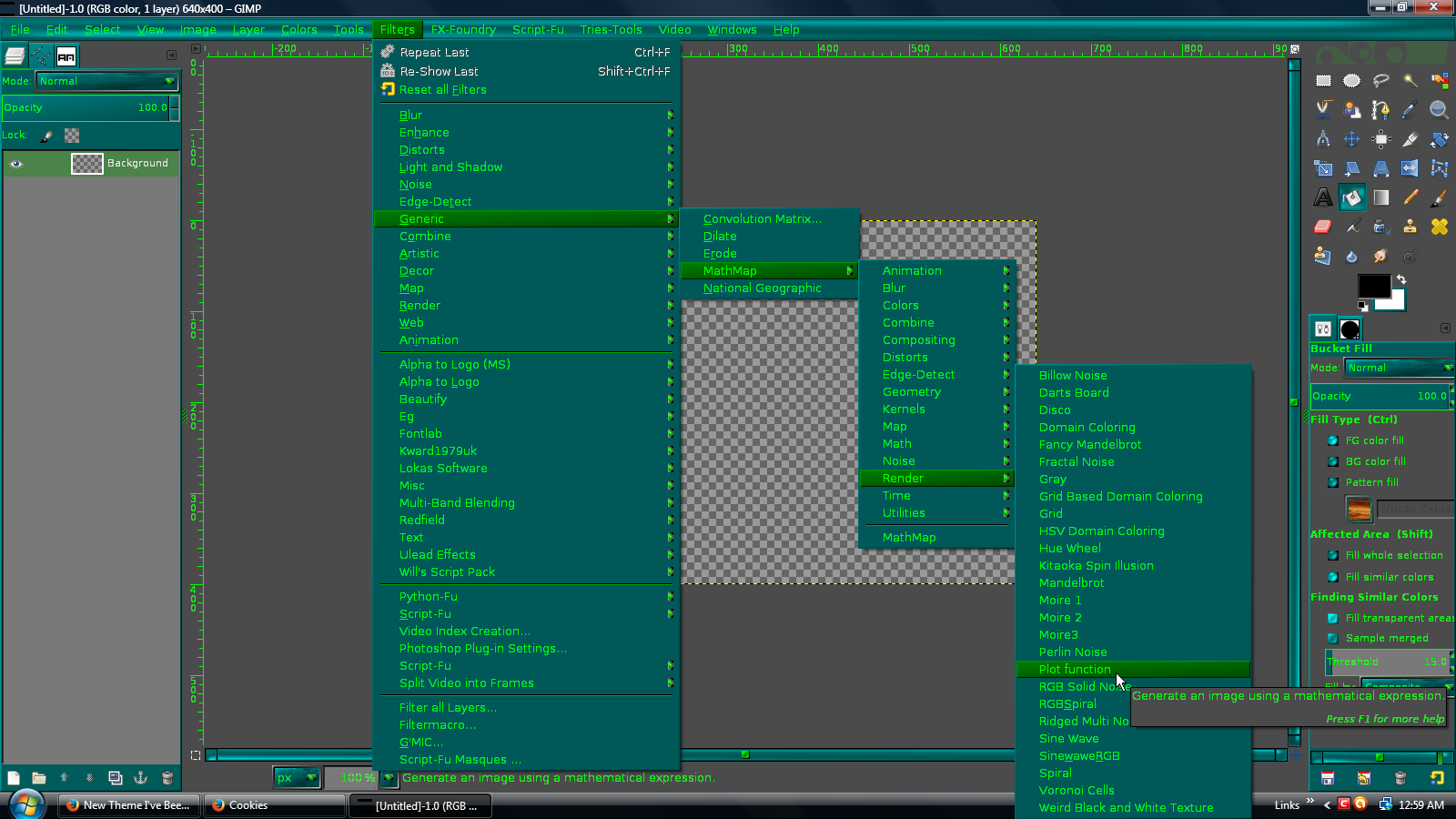Expand the Artistic filters submenu

coord(527,254)
